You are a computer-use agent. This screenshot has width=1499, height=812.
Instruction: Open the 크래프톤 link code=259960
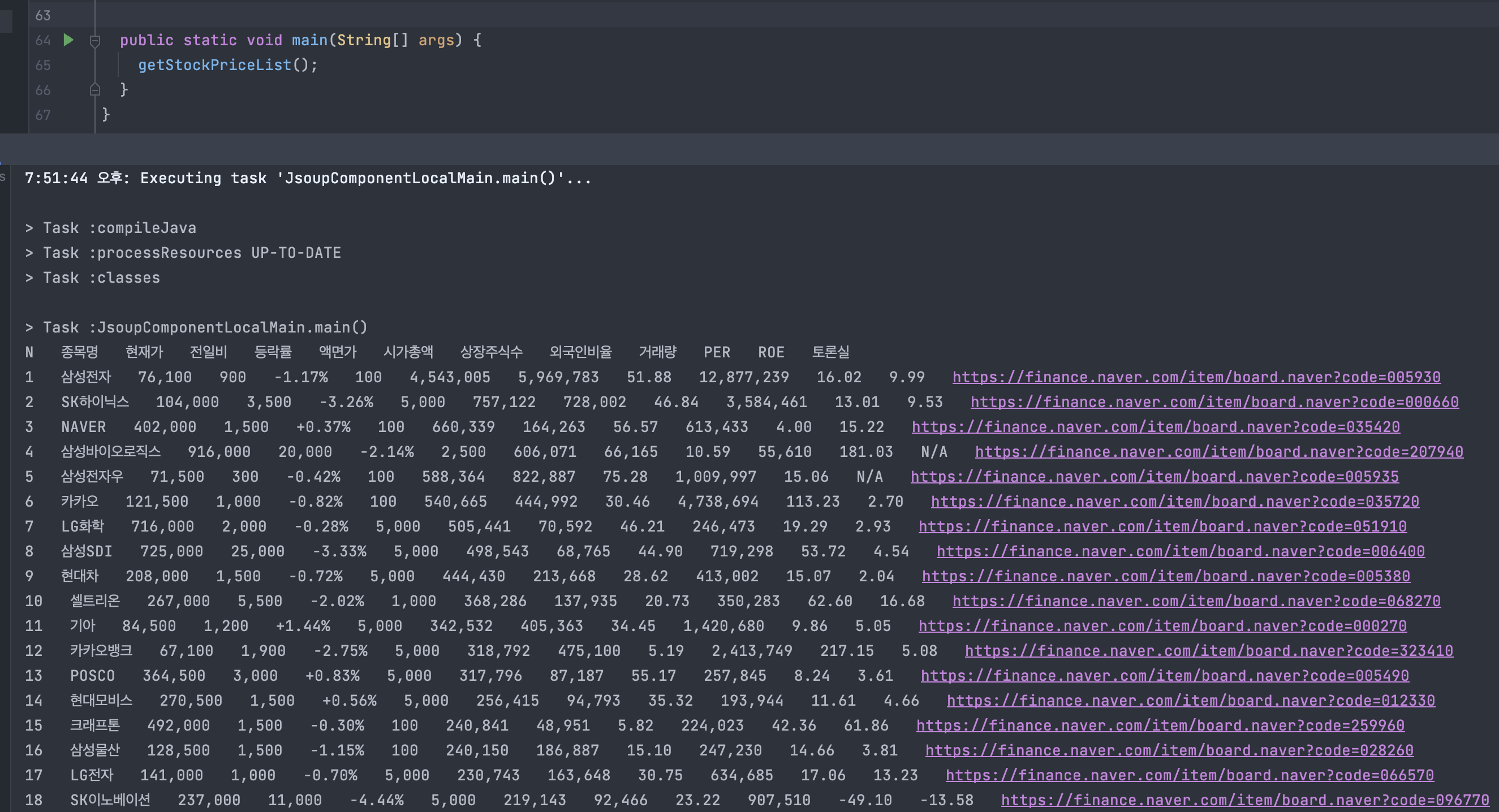1160,726
